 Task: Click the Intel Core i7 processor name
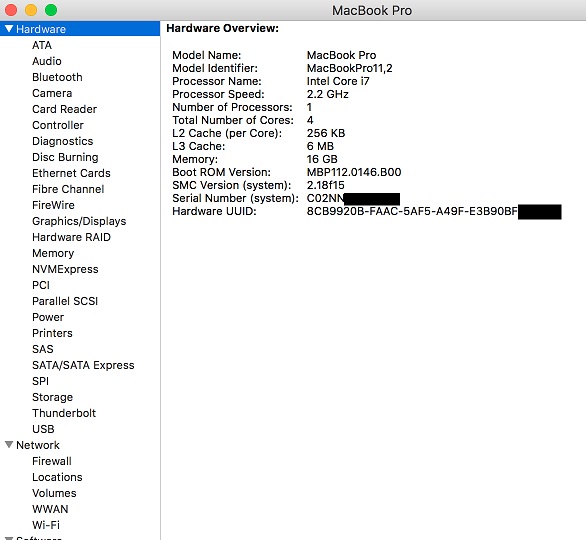coord(338,81)
